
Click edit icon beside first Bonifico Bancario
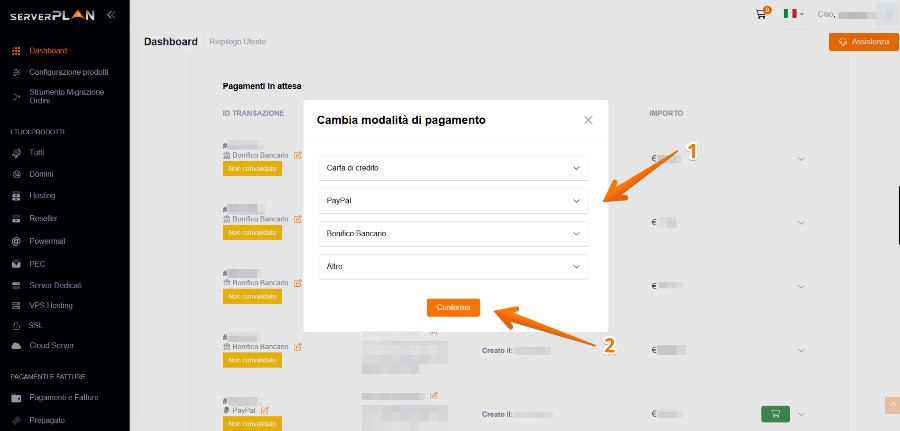(297, 156)
